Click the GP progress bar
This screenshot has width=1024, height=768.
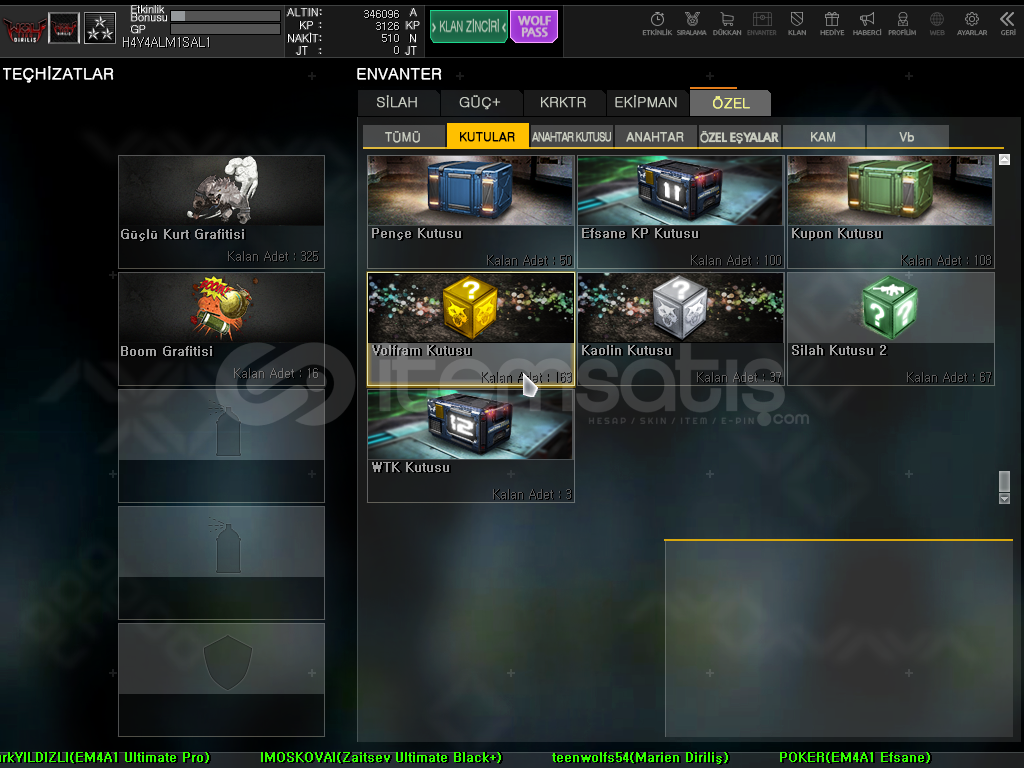[225, 29]
